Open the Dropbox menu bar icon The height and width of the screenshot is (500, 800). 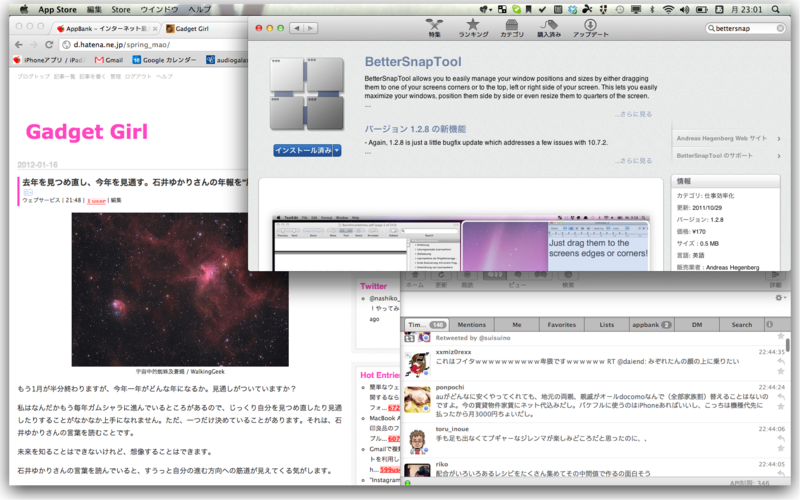click(572, 9)
